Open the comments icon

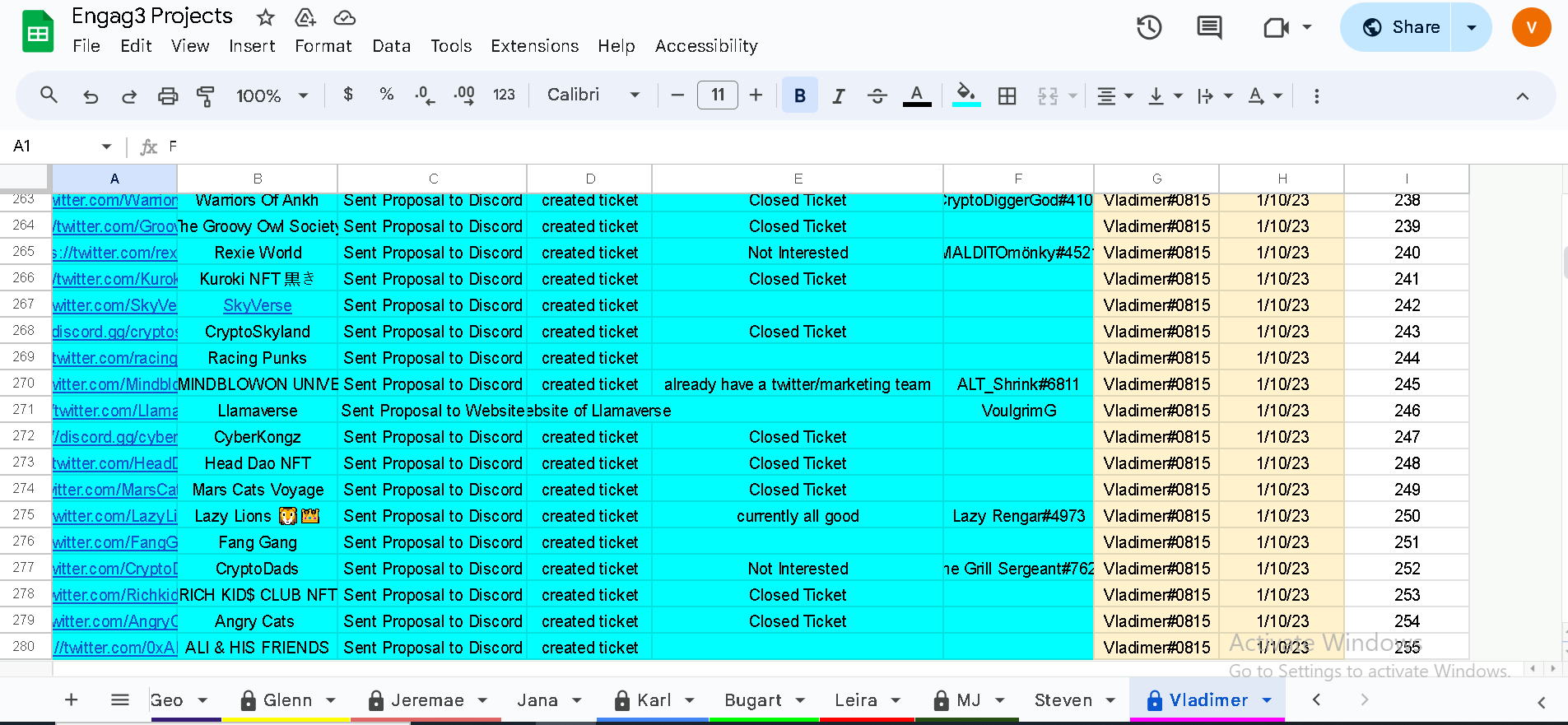[x=1209, y=28]
